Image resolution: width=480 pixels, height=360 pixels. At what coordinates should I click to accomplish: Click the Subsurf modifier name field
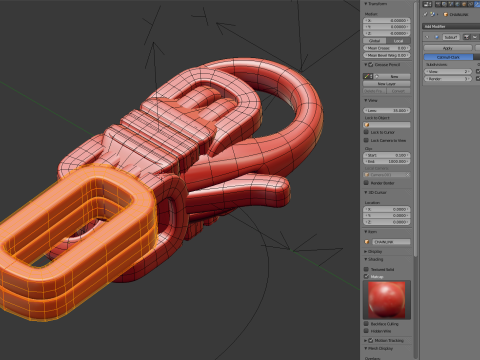click(451, 37)
